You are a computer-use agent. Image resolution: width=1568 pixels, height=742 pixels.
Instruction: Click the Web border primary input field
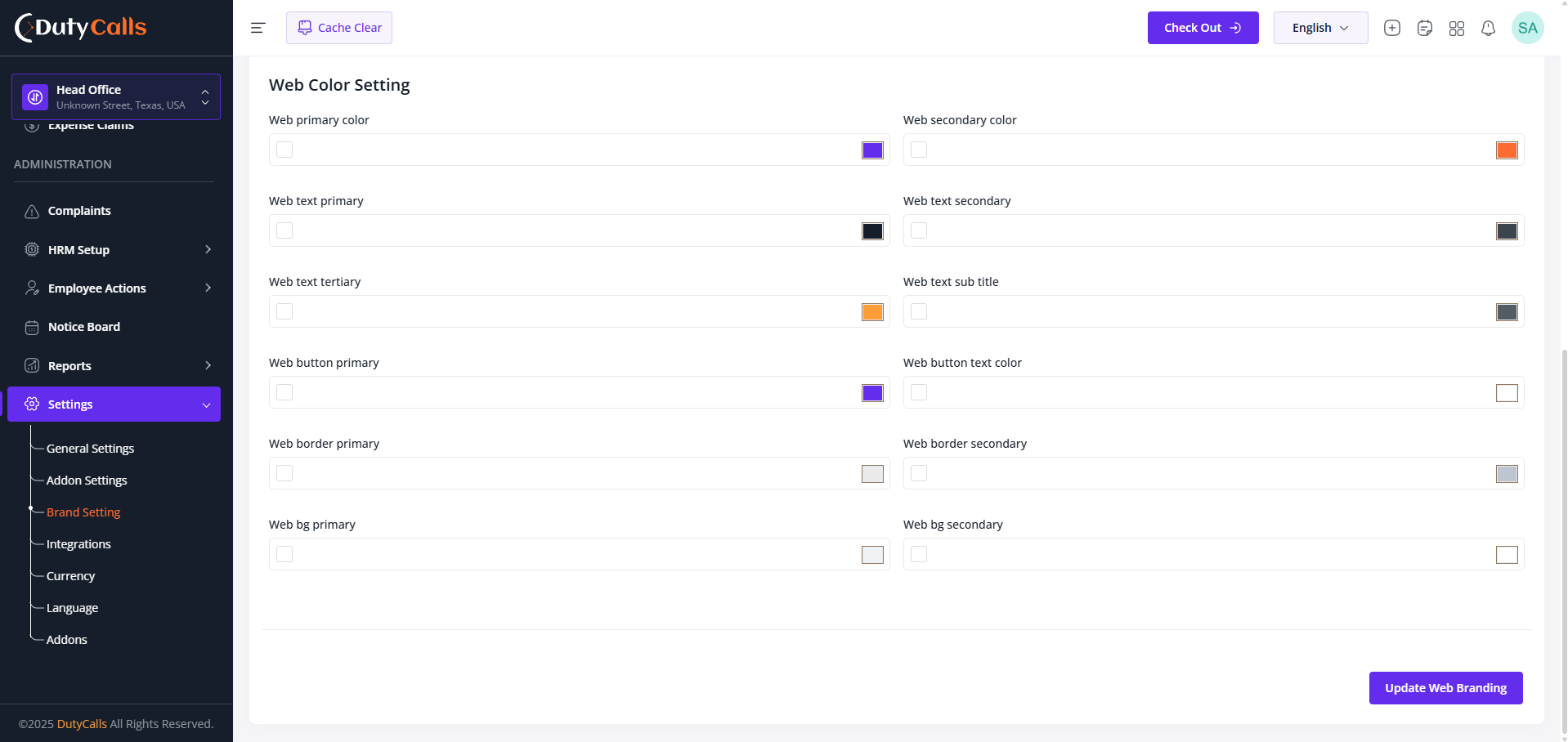coord(579,473)
